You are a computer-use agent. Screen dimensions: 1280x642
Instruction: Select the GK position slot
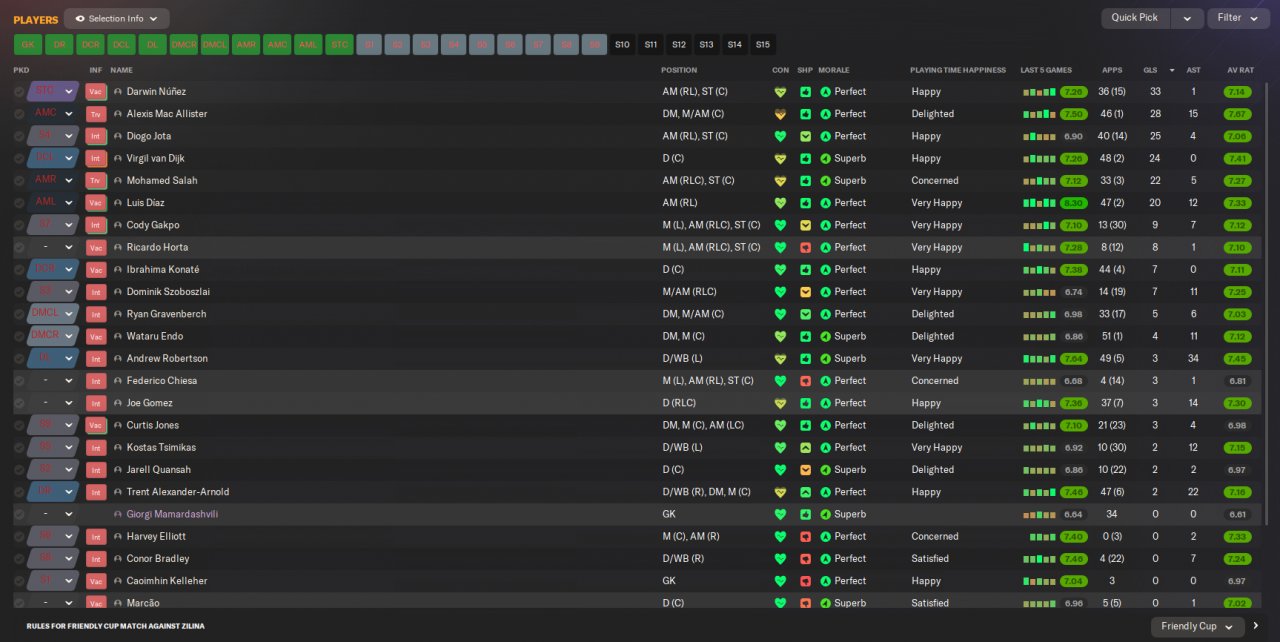(x=28, y=44)
